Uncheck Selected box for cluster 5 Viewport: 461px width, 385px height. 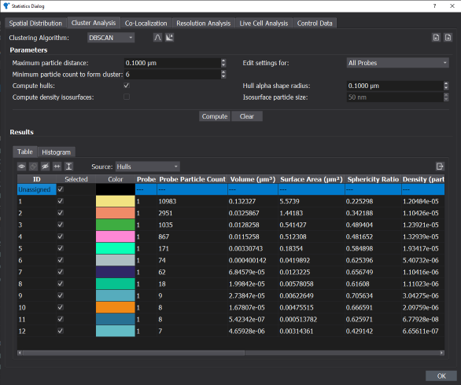pyautogui.click(x=60, y=248)
